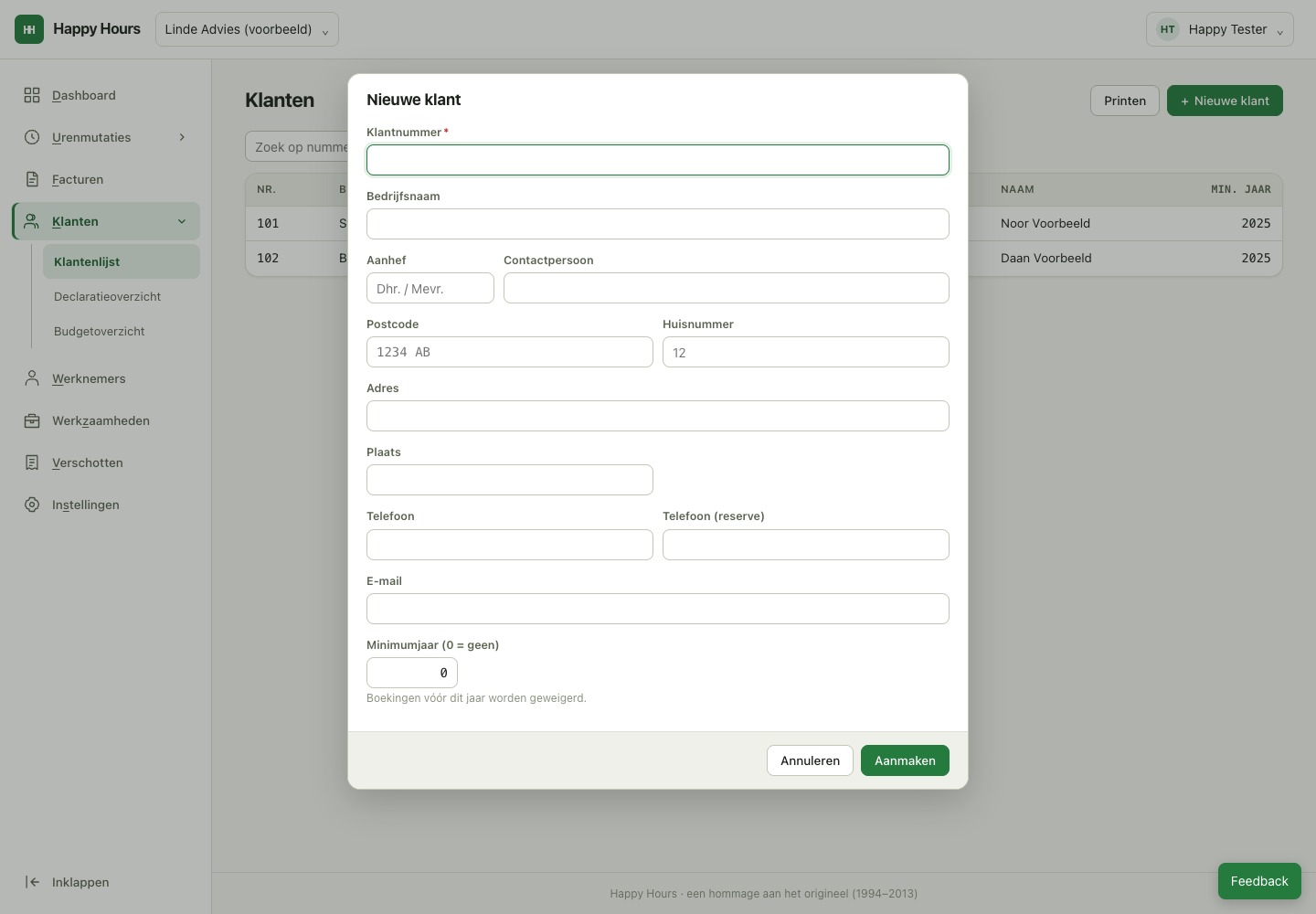Click the Aanmaken button
This screenshot has width=1316, height=914.
point(905,760)
